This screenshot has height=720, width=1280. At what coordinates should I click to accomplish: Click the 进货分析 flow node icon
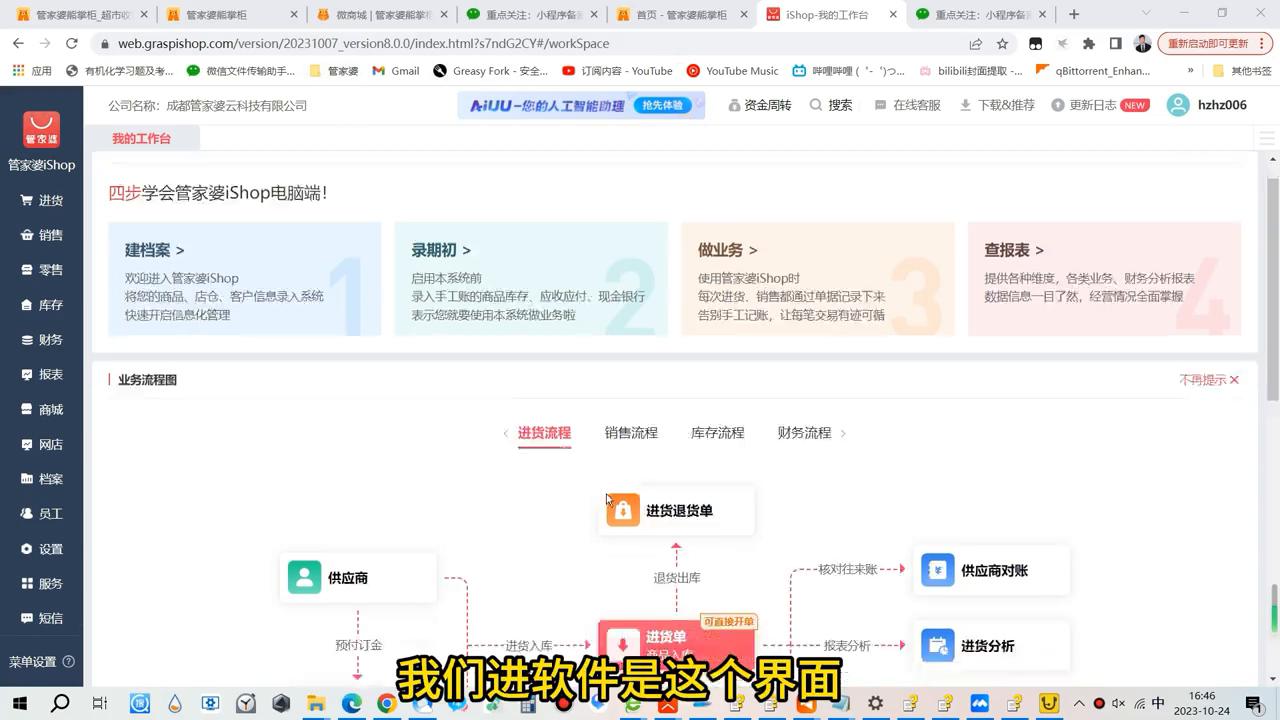point(937,646)
